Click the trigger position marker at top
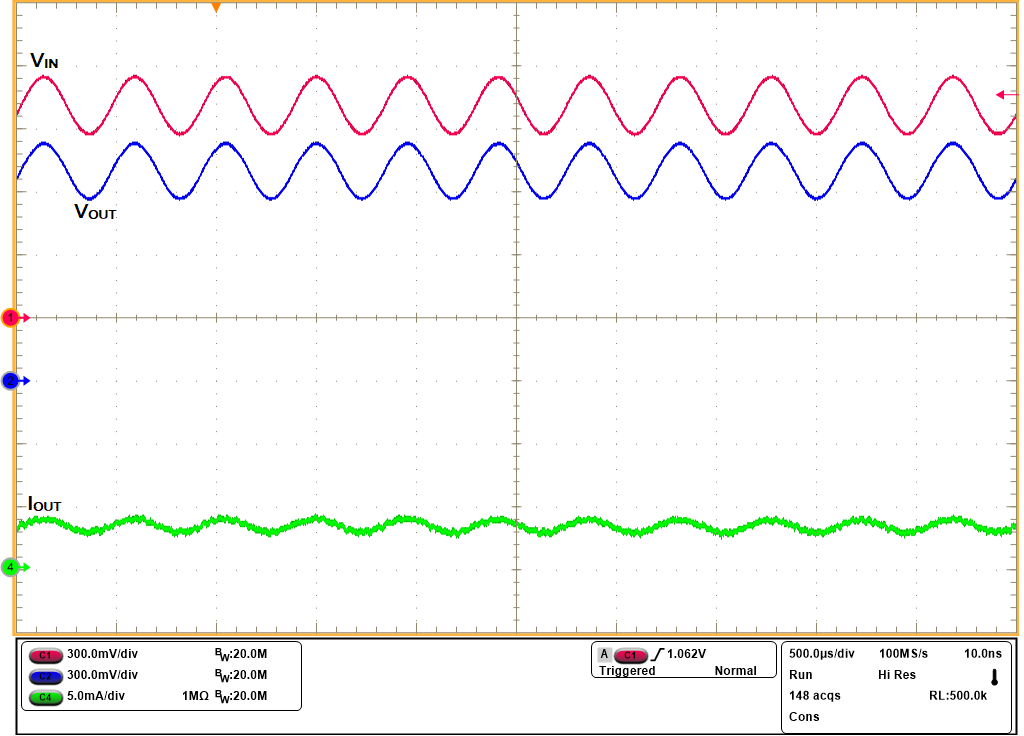Image resolution: width=1024 pixels, height=736 pixels. click(x=218, y=8)
